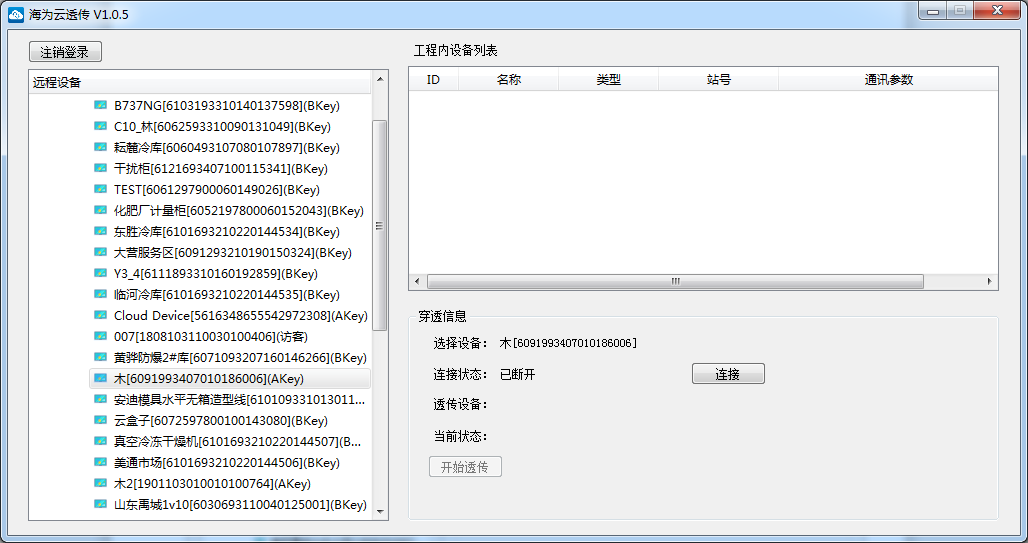
Task: Click the device icon beside 干扰柜
Action: point(100,168)
